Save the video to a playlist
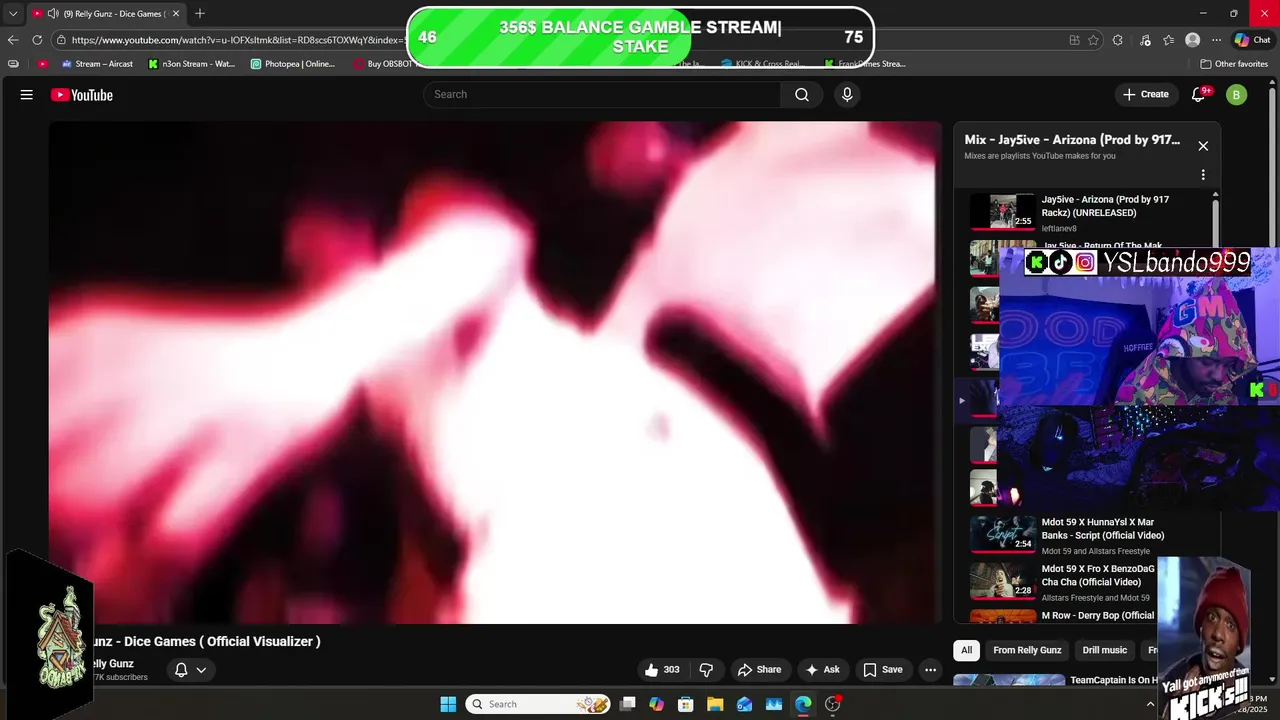 883,670
